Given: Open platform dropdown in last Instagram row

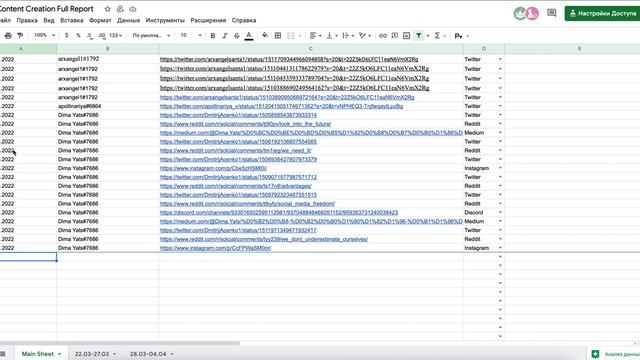Looking at the screenshot, I should tap(500, 248).
